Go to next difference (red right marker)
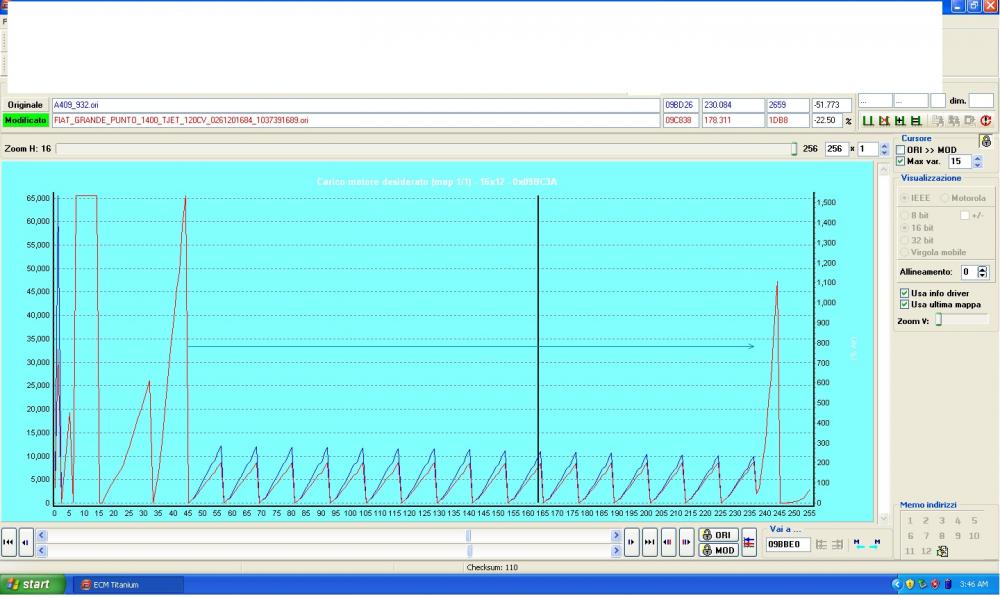The image size is (1000, 598). pyautogui.click(x=686, y=543)
